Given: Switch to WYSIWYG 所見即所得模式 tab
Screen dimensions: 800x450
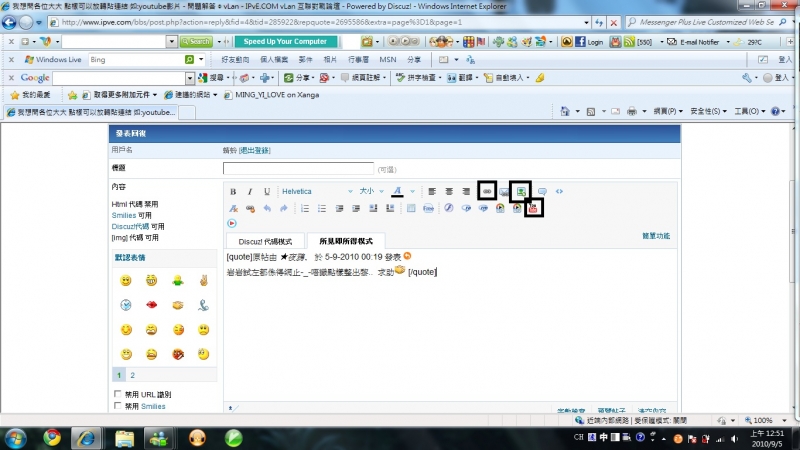Looking at the screenshot, I should tap(346, 241).
